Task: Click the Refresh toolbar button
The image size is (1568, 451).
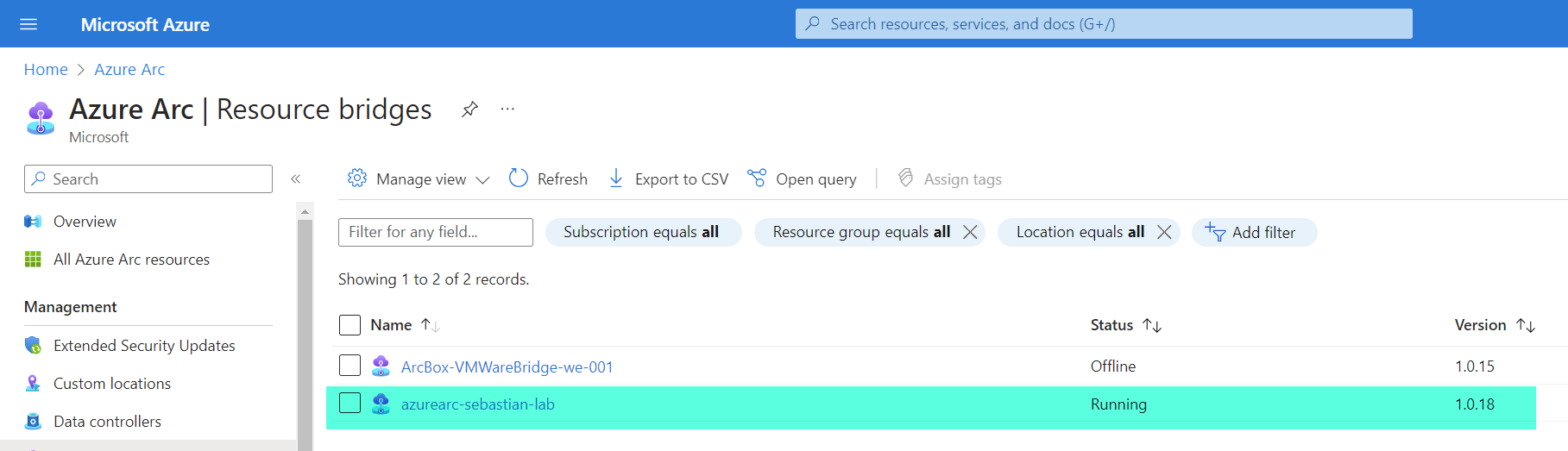Action: click(x=549, y=179)
